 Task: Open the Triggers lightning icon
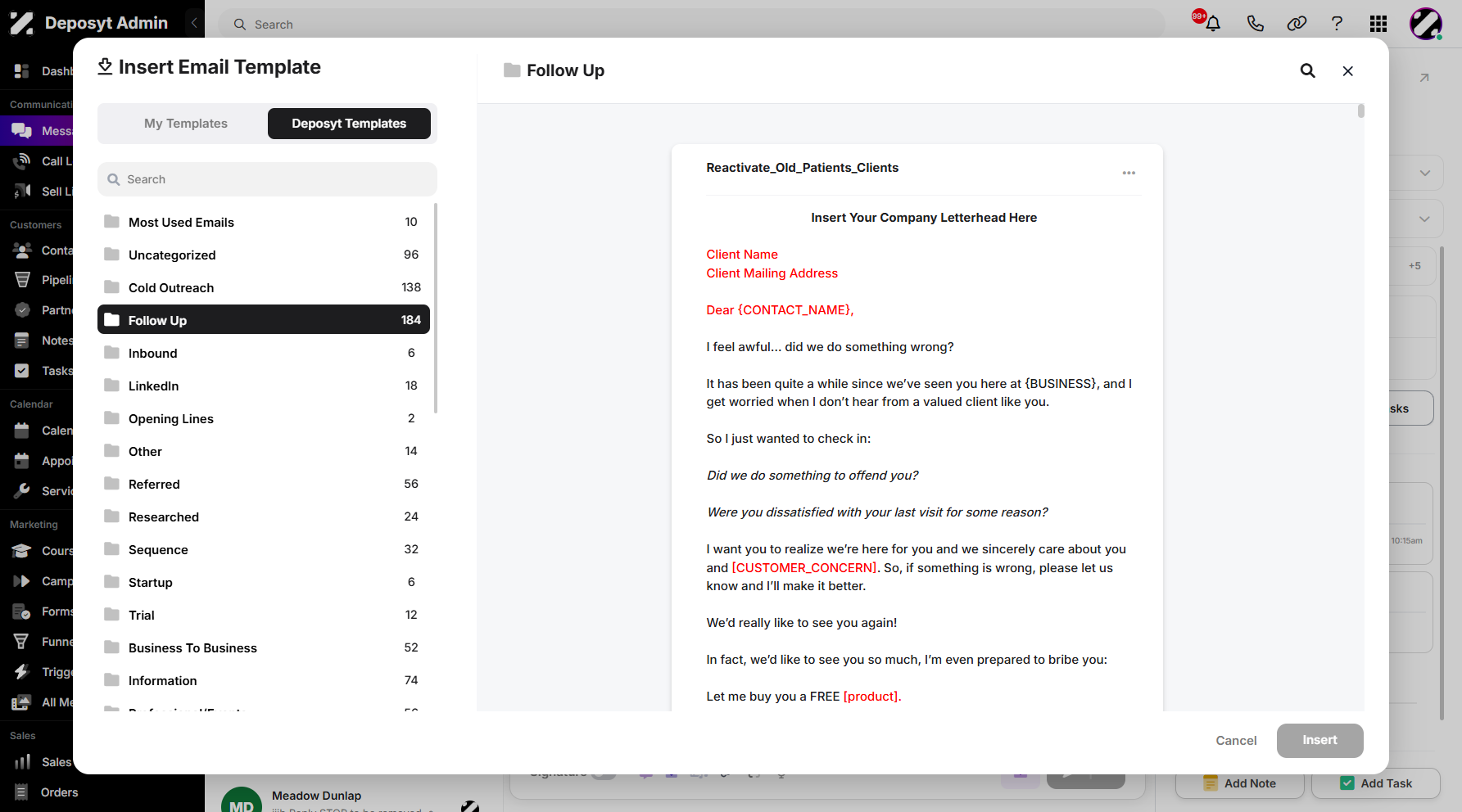(22, 672)
